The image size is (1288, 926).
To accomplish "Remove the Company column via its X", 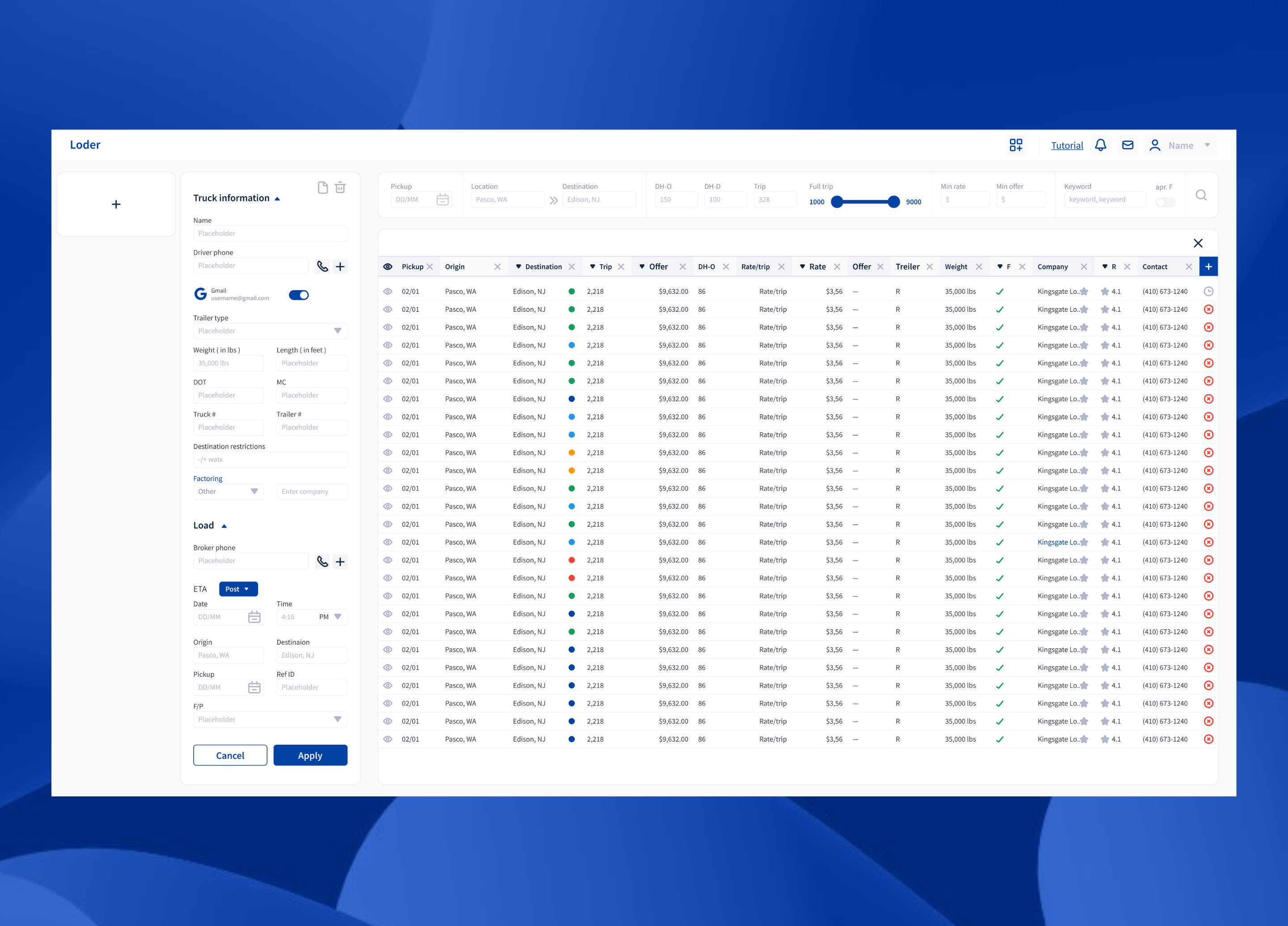I will pos(1084,267).
